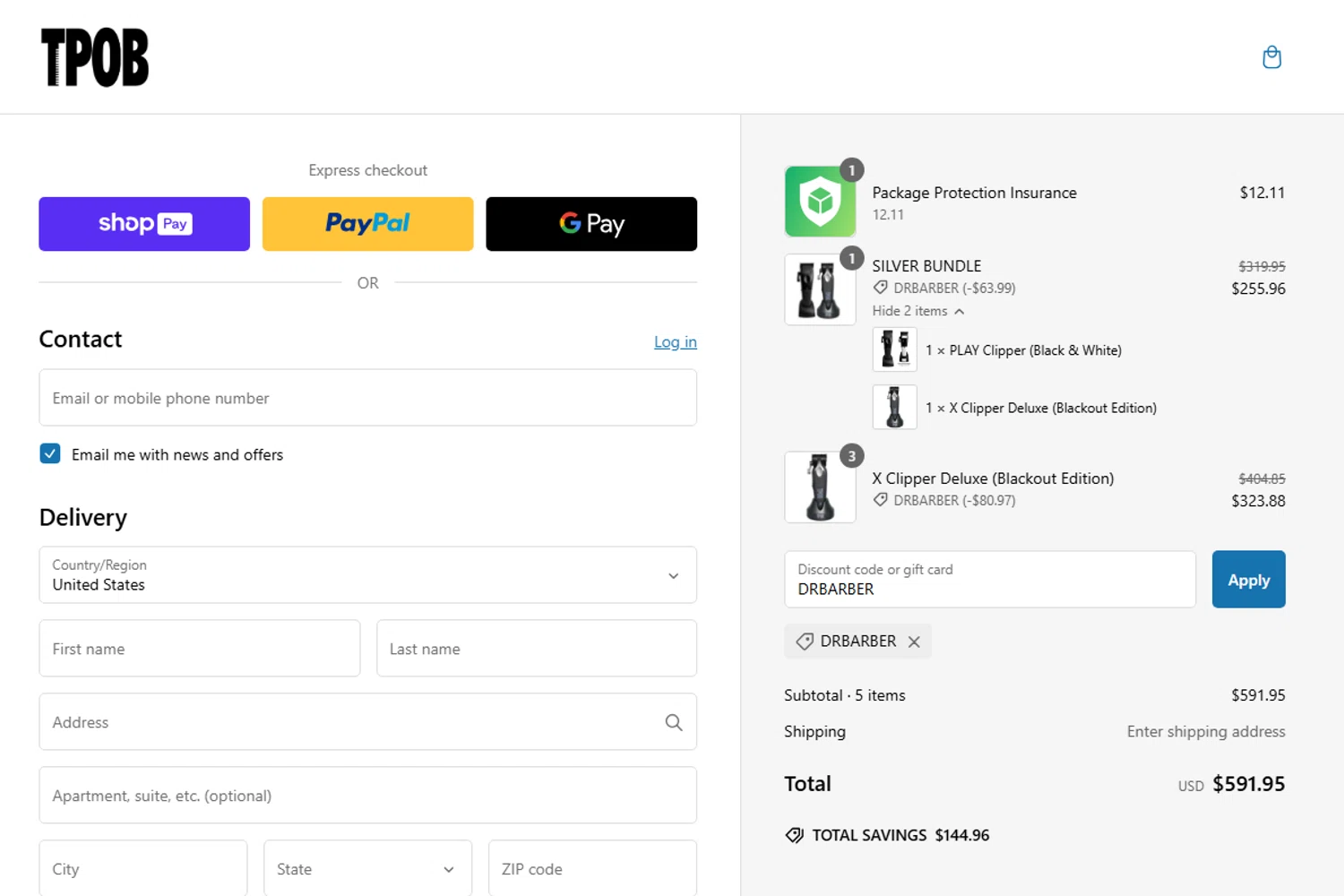This screenshot has width=1344, height=896.
Task: Click the Total Savings tag icon
Action: (794, 835)
